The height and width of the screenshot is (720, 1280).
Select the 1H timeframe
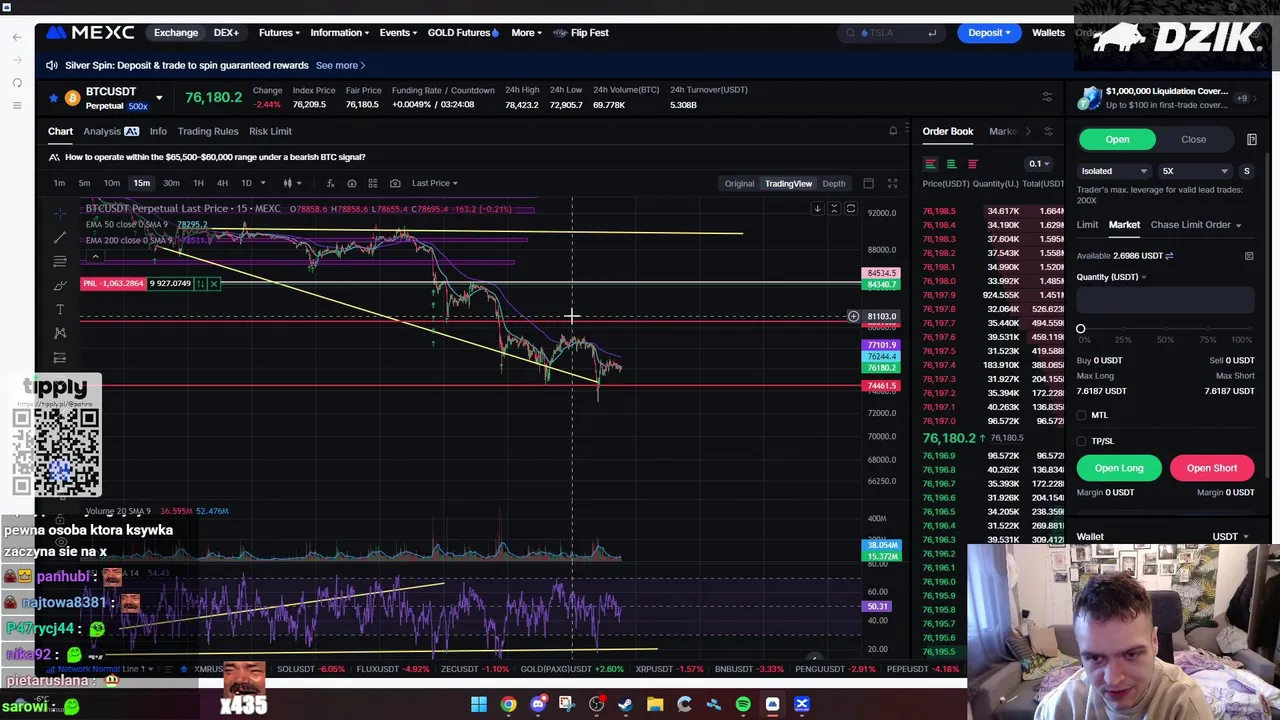coord(198,183)
